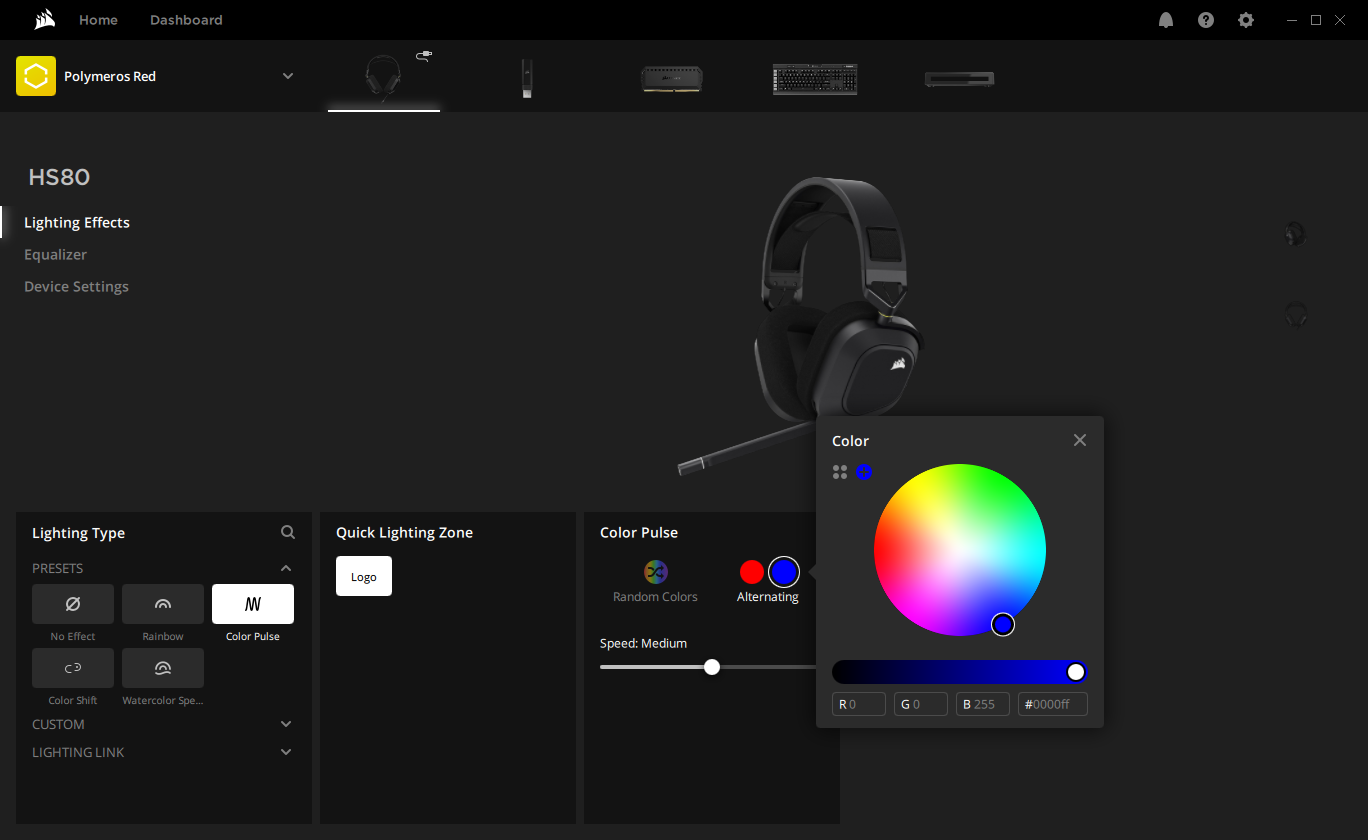Select the Alternating colors option
Viewport: 1368px width, 840px height.
(767, 597)
